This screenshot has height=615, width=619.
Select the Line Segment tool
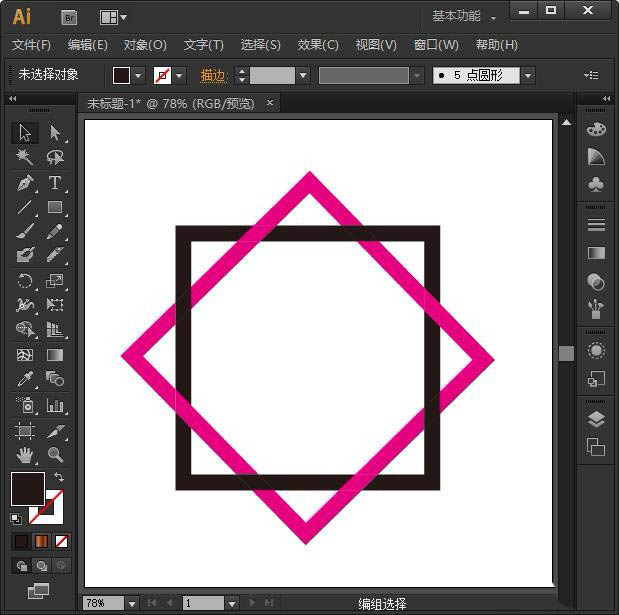click(x=25, y=207)
